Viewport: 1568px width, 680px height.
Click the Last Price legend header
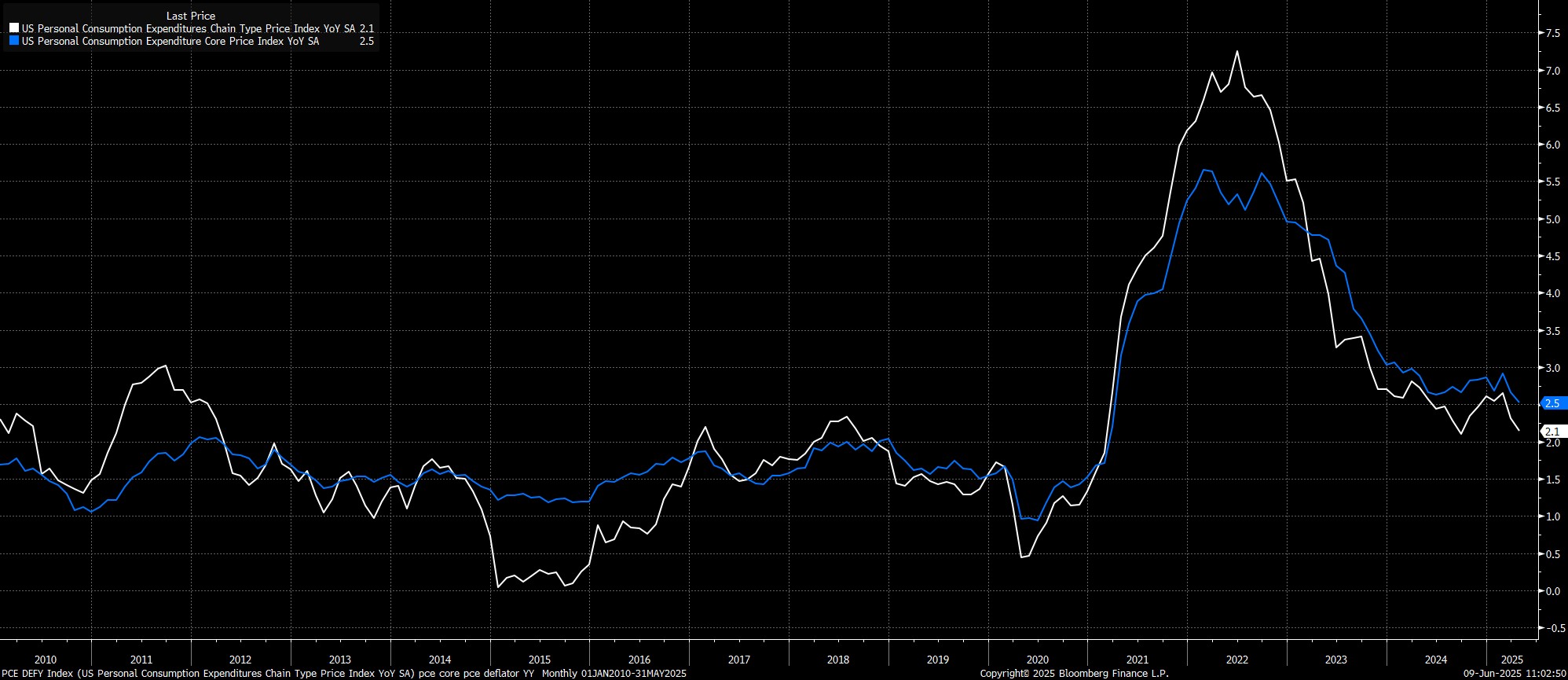[x=191, y=16]
